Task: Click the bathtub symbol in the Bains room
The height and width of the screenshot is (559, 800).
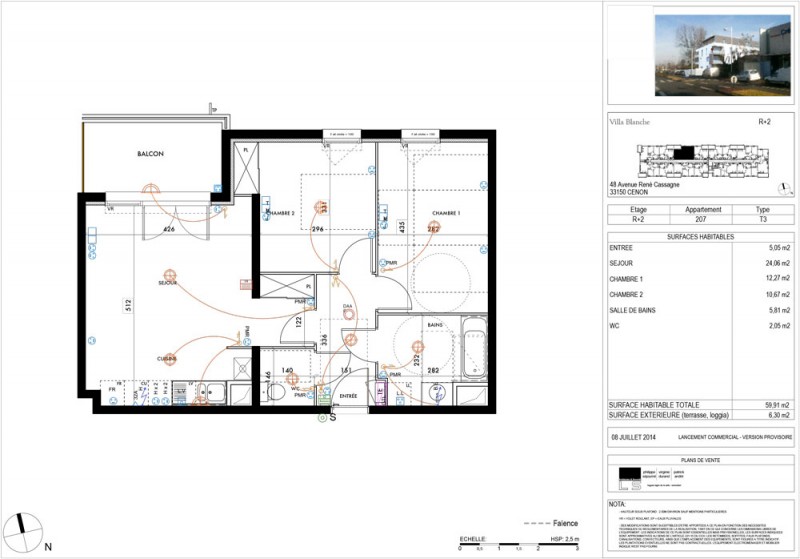Action: (473, 348)
